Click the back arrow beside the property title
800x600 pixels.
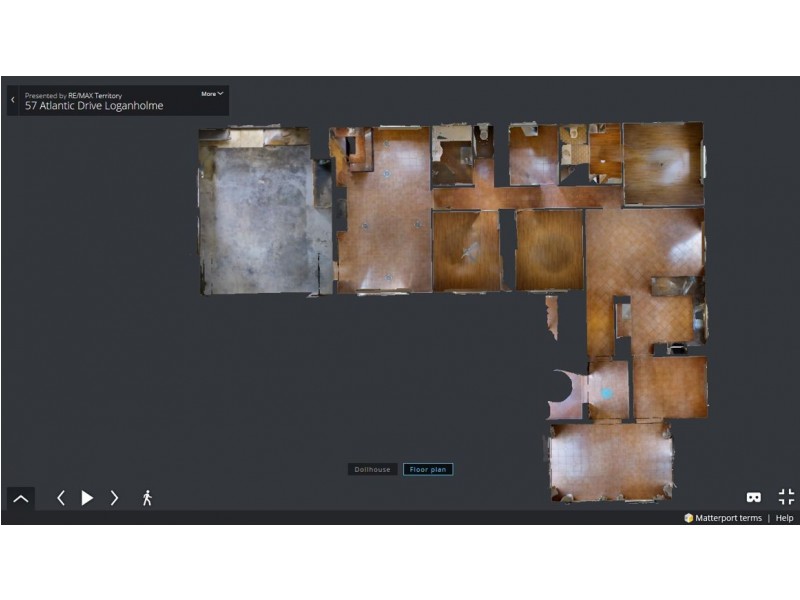pyautogui.click(x=13, y=100)
